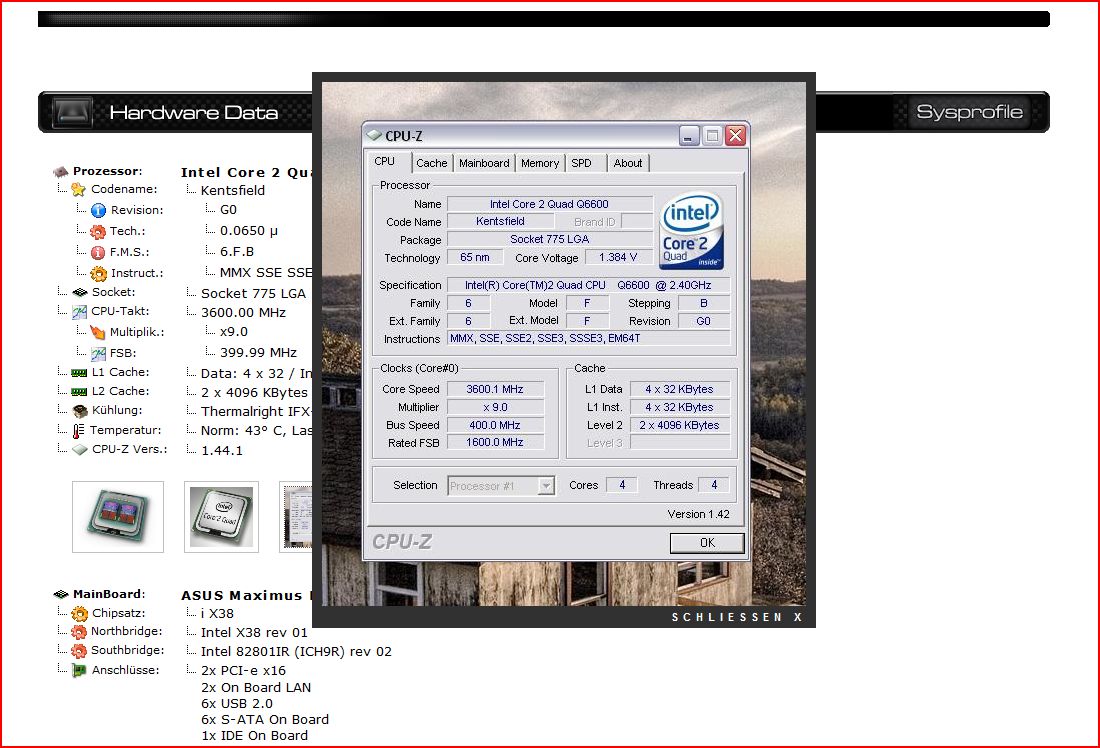Click the Codename star icon

pyautogui.click(x=79, y=189)
